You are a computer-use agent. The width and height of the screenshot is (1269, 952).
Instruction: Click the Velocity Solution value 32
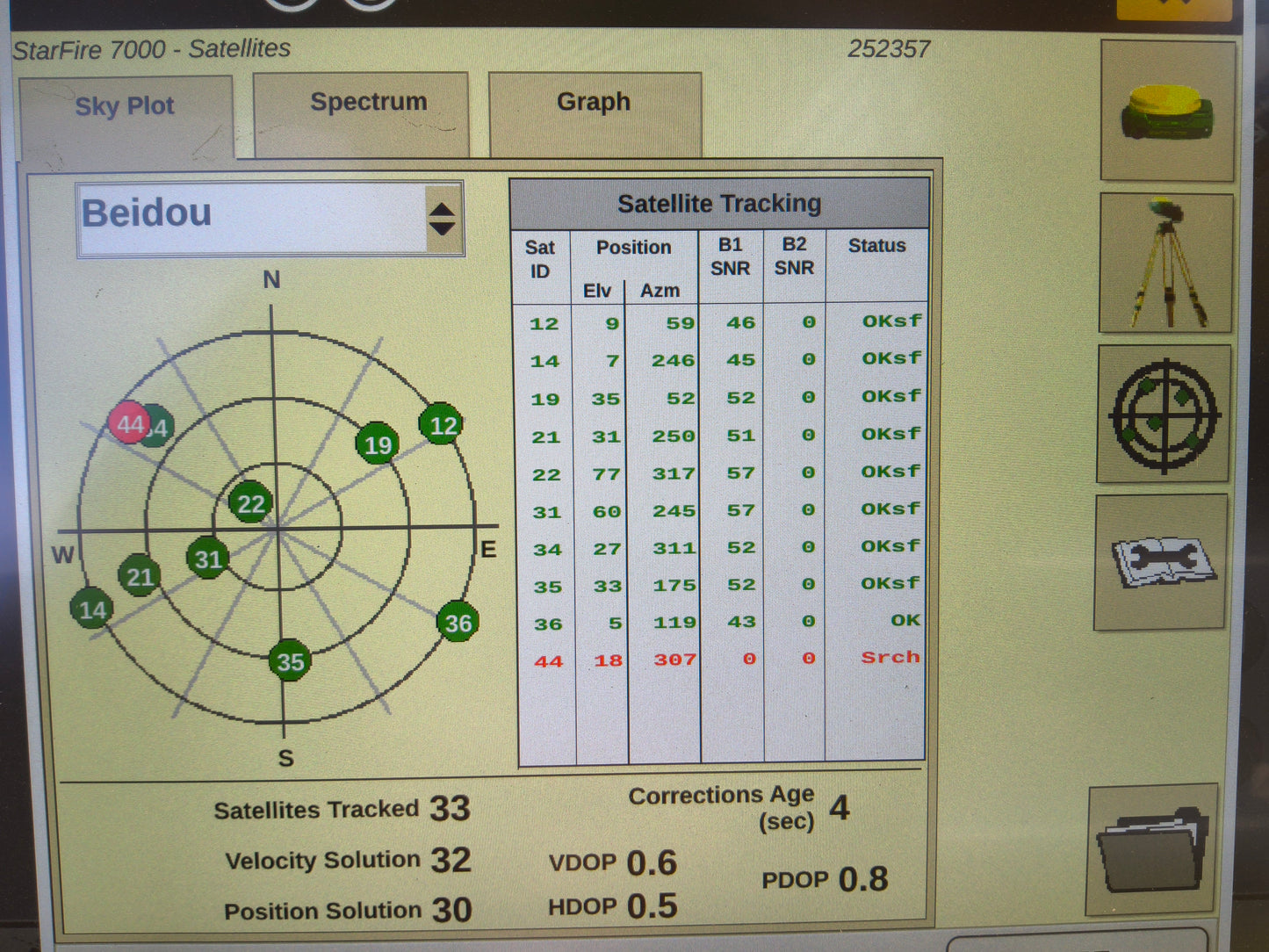[451, 860]
